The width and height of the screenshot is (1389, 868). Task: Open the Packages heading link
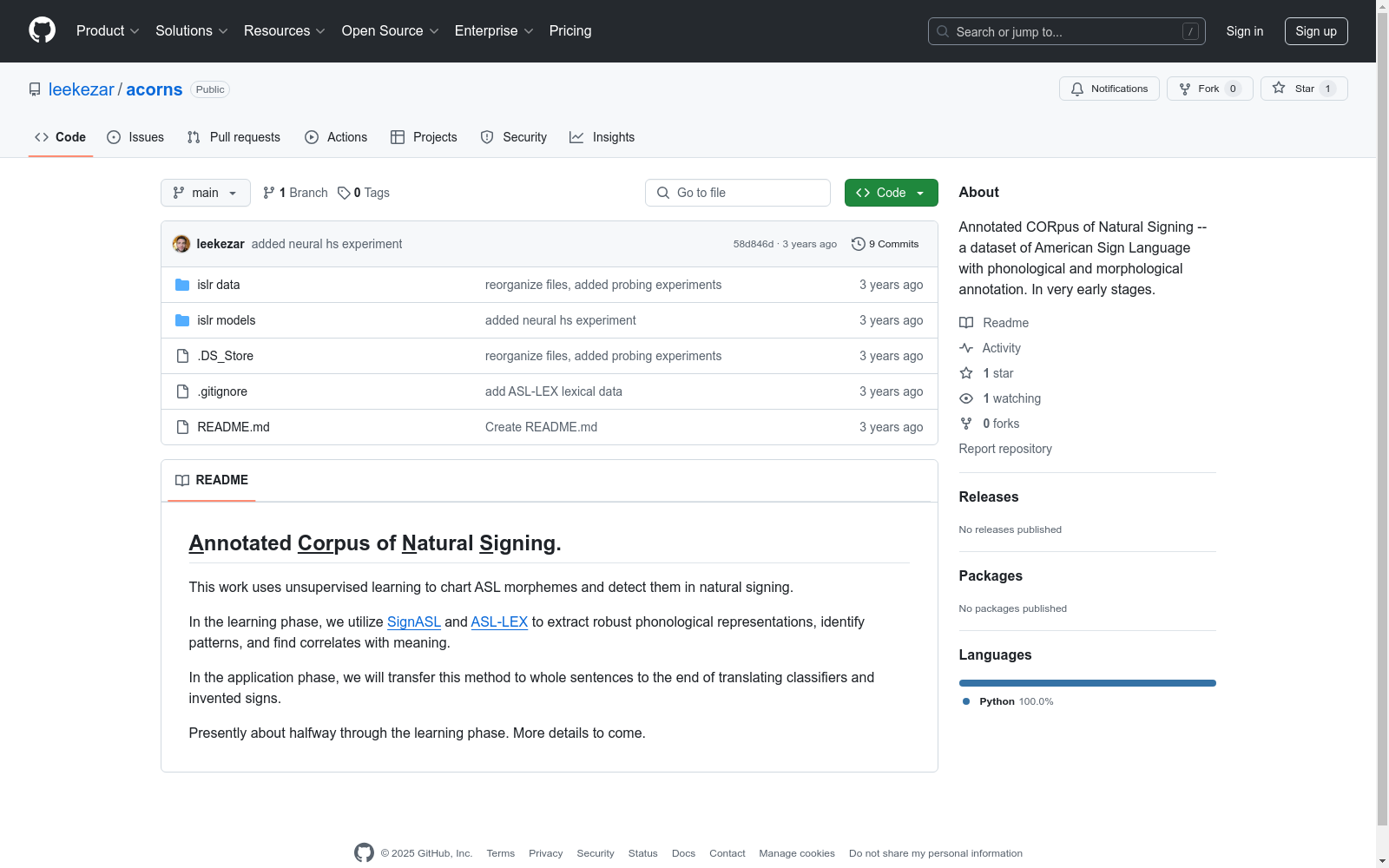(x=991, y=575)
